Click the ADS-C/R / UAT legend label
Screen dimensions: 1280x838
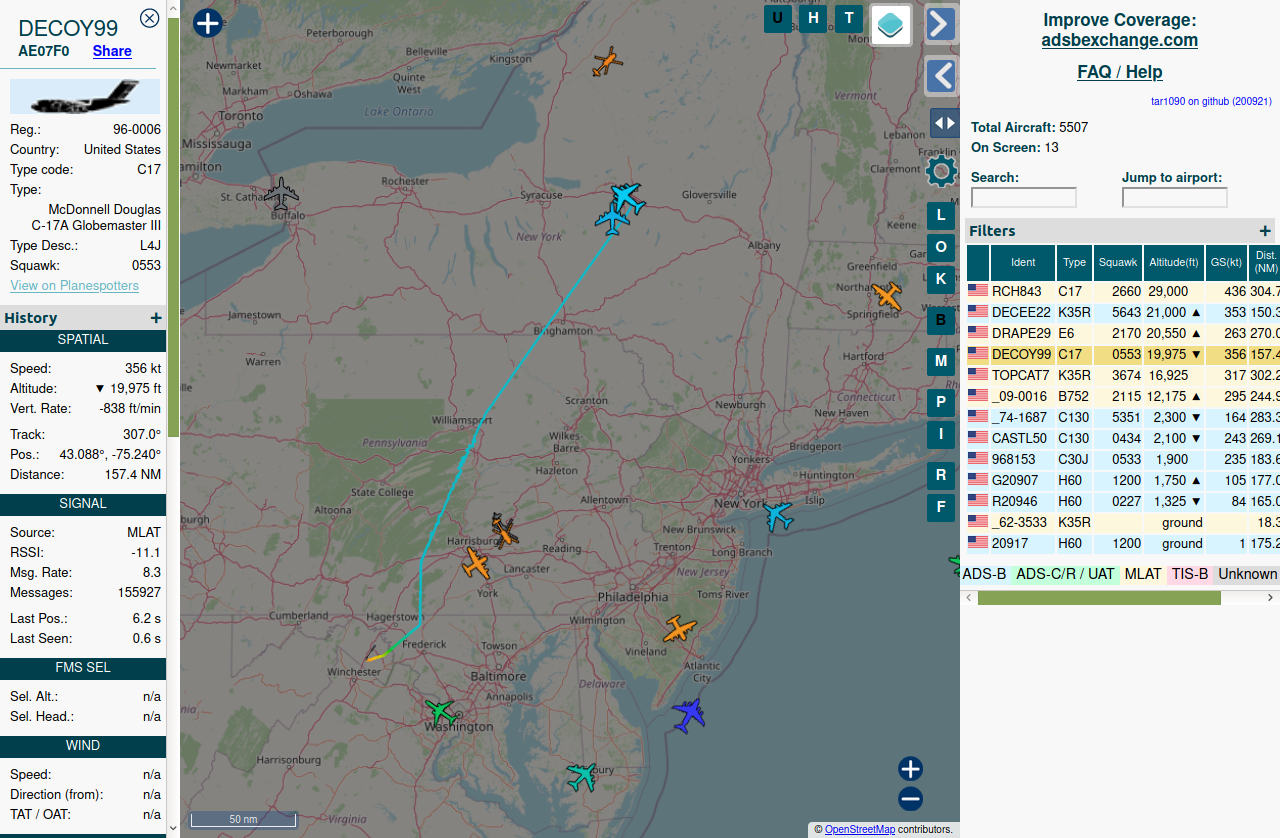(x=1065, y=574)
